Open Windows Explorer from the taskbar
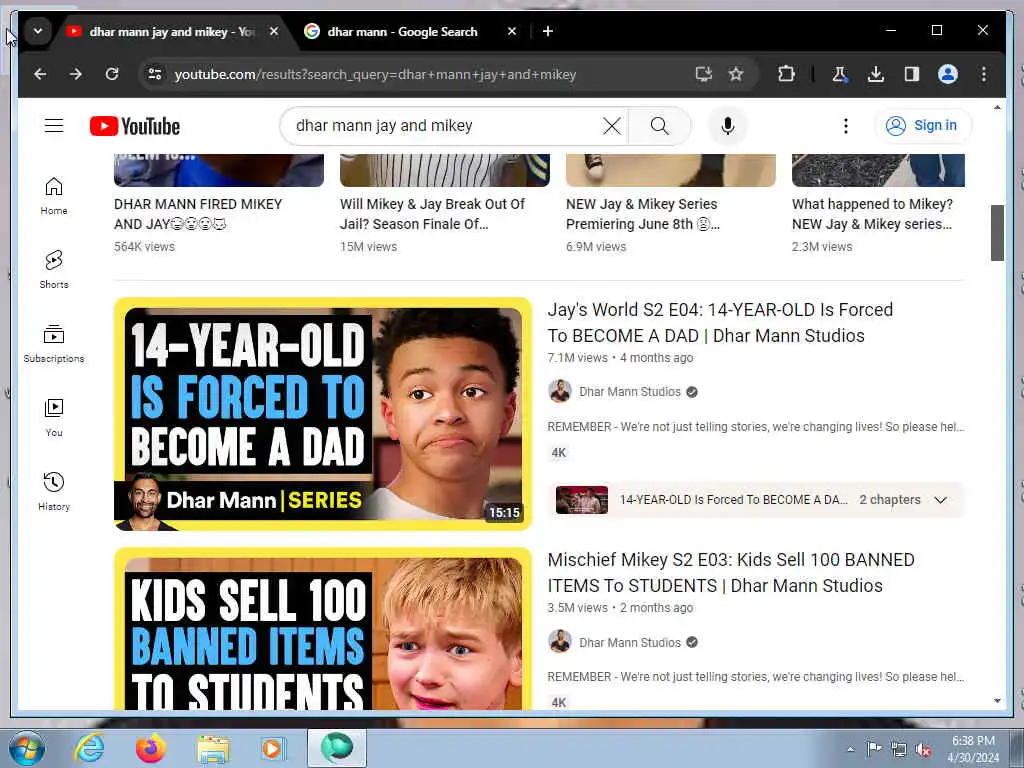The width and height of the screenshot is (1024, 768). pyautogui.click(x=213, y=748)
